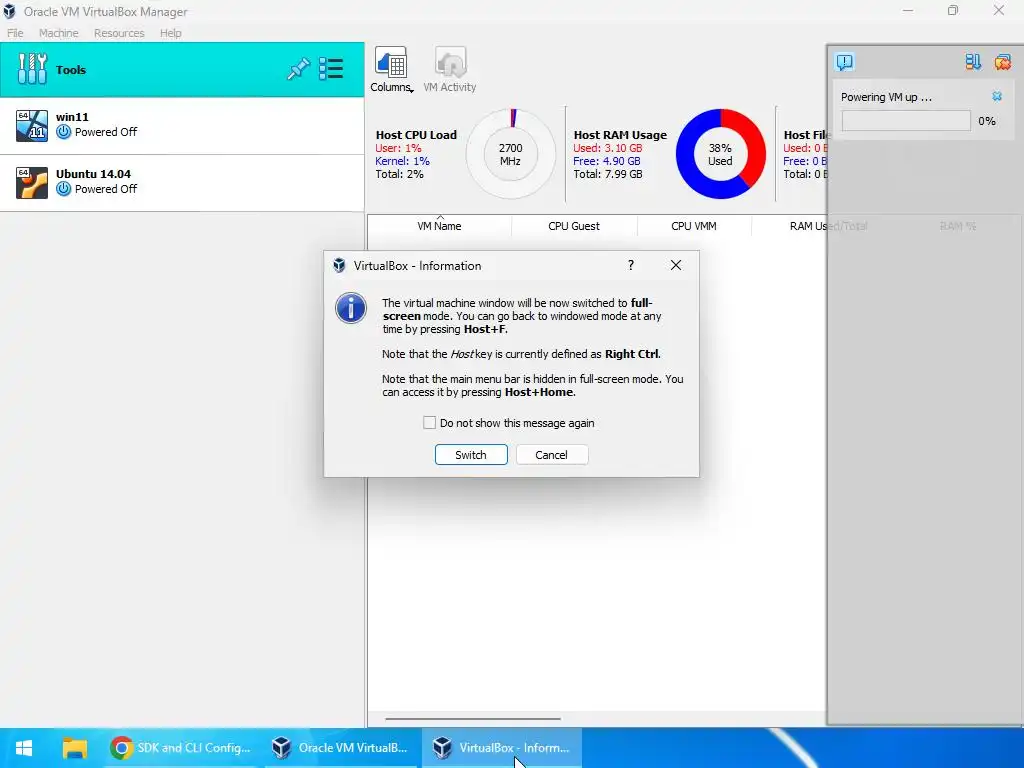Click the VirtualBox Manager title bar icon
The height and width of the screenshot is (768, 1024).
tap(9, 11)
